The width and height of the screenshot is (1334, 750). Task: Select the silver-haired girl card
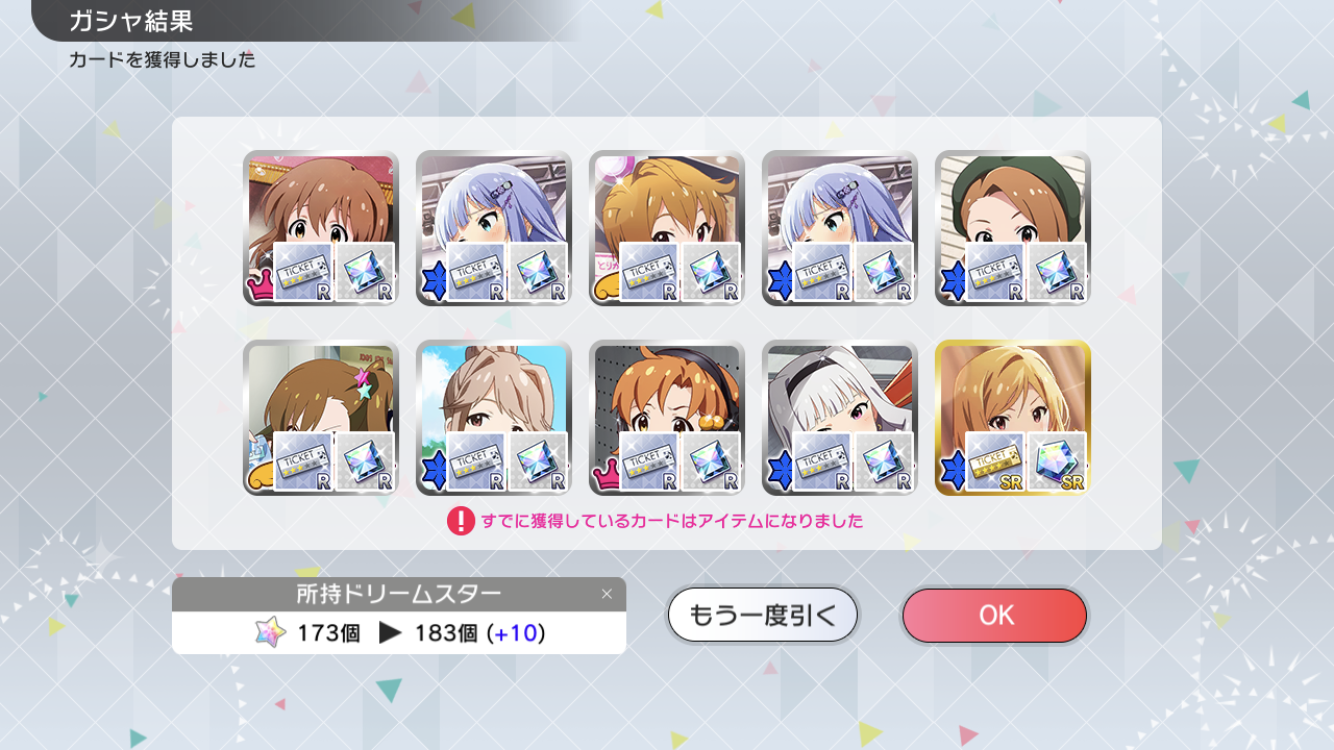point(839,417)
